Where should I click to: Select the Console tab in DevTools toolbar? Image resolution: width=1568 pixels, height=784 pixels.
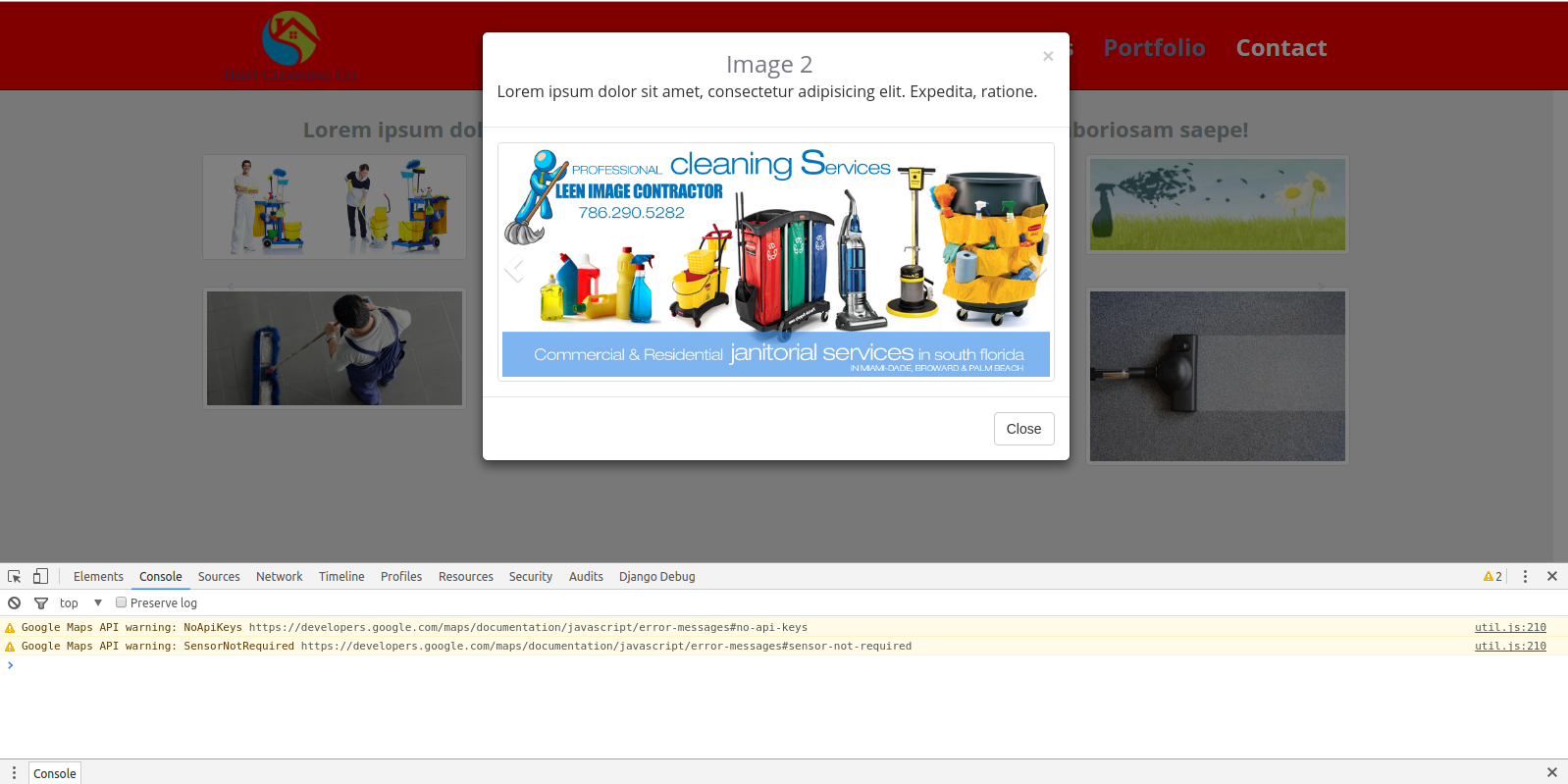[x=160, y=576]
